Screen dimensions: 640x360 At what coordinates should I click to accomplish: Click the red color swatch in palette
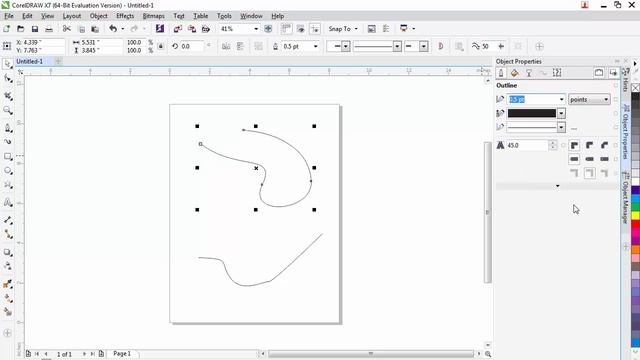point(636,224)
